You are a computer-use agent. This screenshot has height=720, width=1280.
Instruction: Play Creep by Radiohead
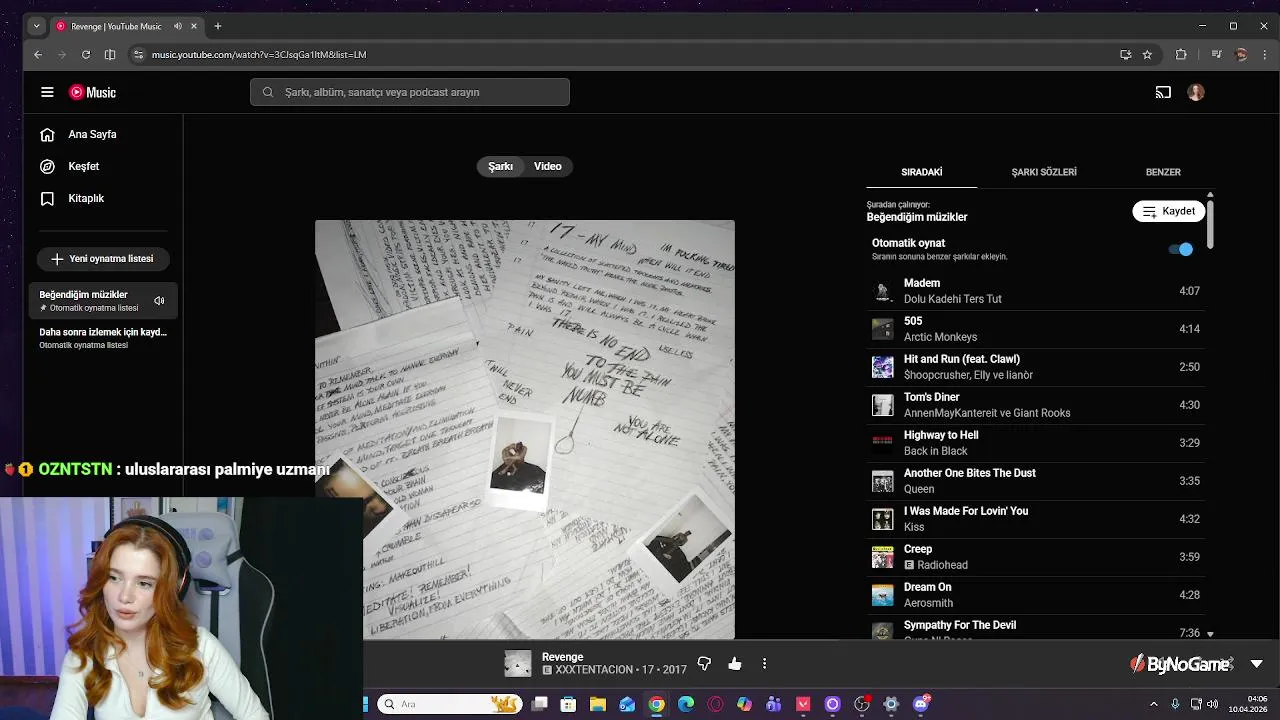[1035, 557]
